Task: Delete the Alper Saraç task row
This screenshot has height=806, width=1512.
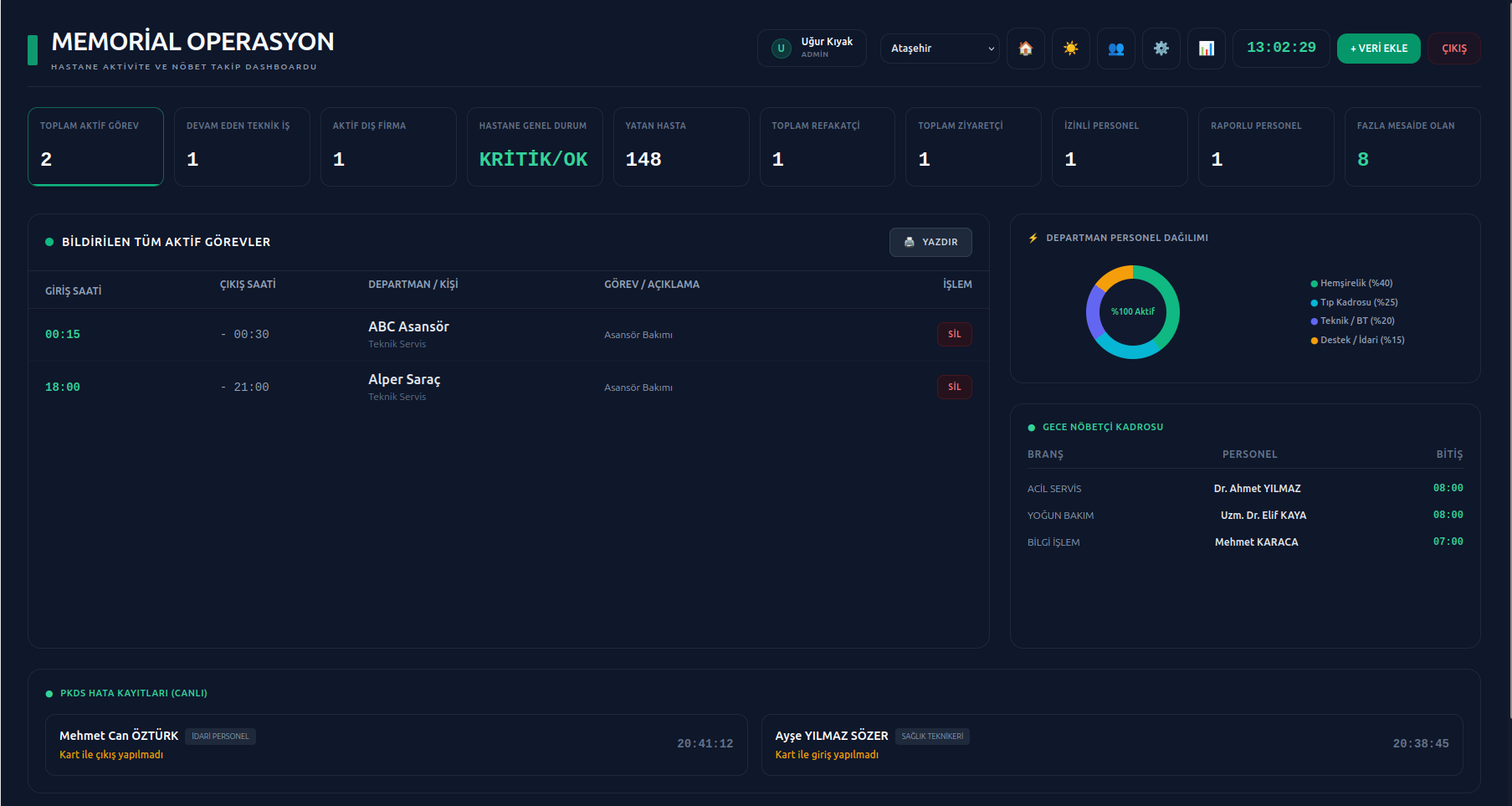Action: click(954, 387)
